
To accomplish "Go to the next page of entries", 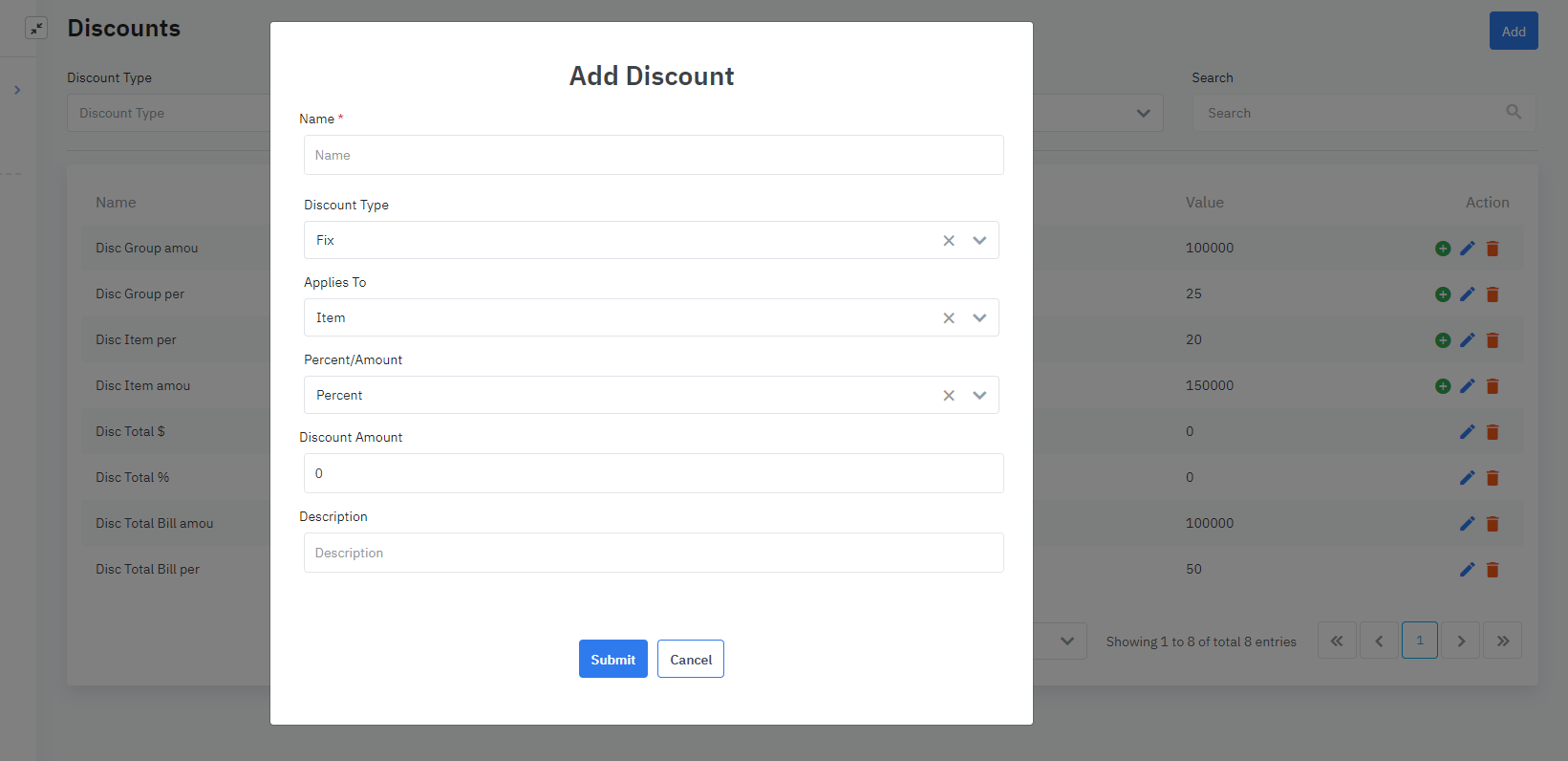I will 1461,641.
